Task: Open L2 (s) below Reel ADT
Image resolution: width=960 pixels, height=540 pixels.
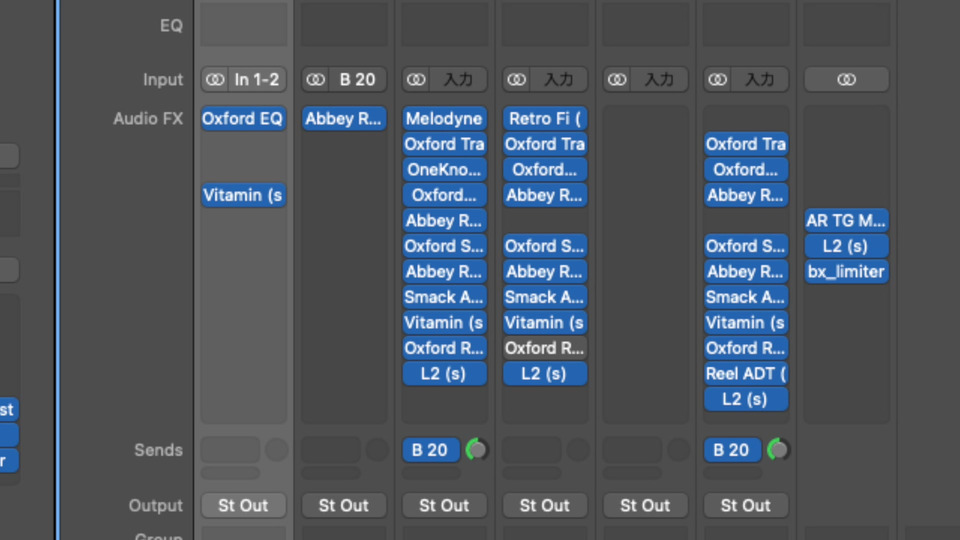Action: [x=746, y=399]
